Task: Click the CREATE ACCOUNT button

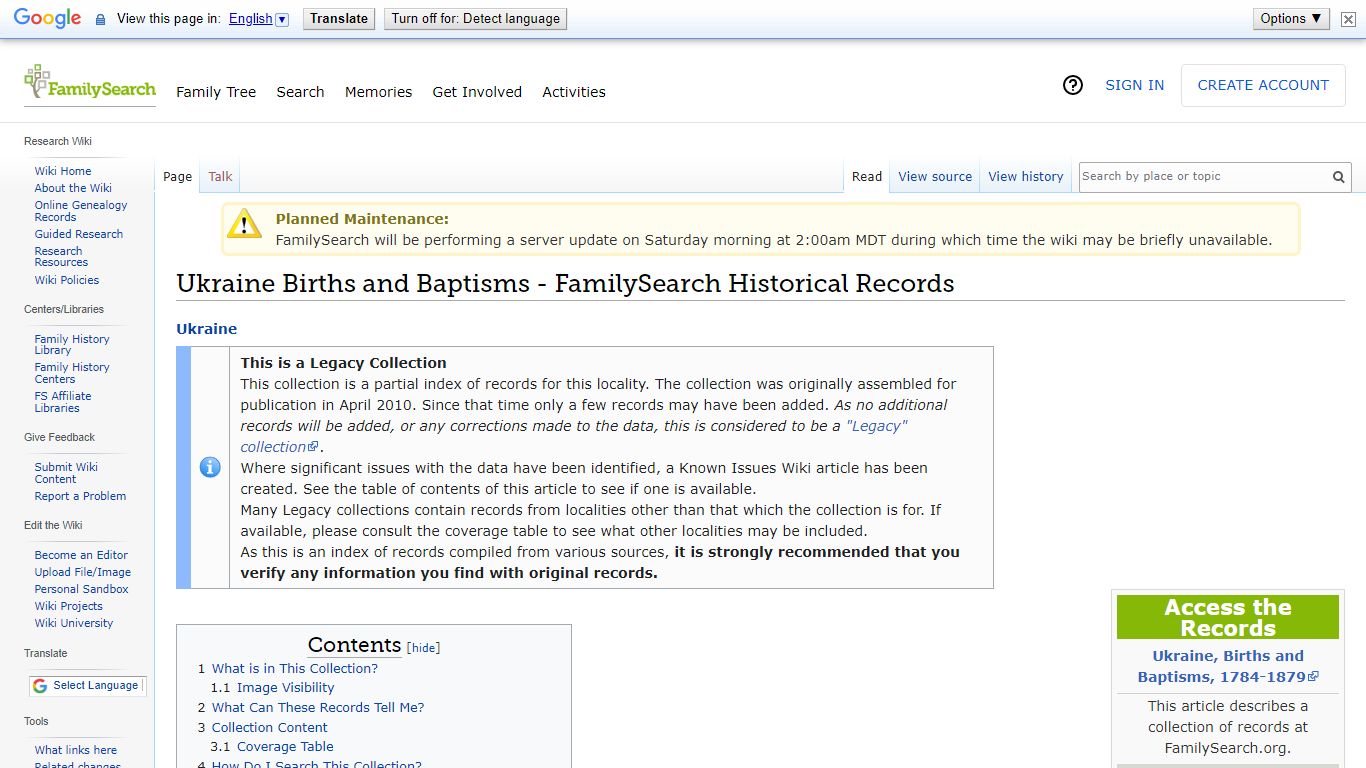Action: coord(1263,85)
